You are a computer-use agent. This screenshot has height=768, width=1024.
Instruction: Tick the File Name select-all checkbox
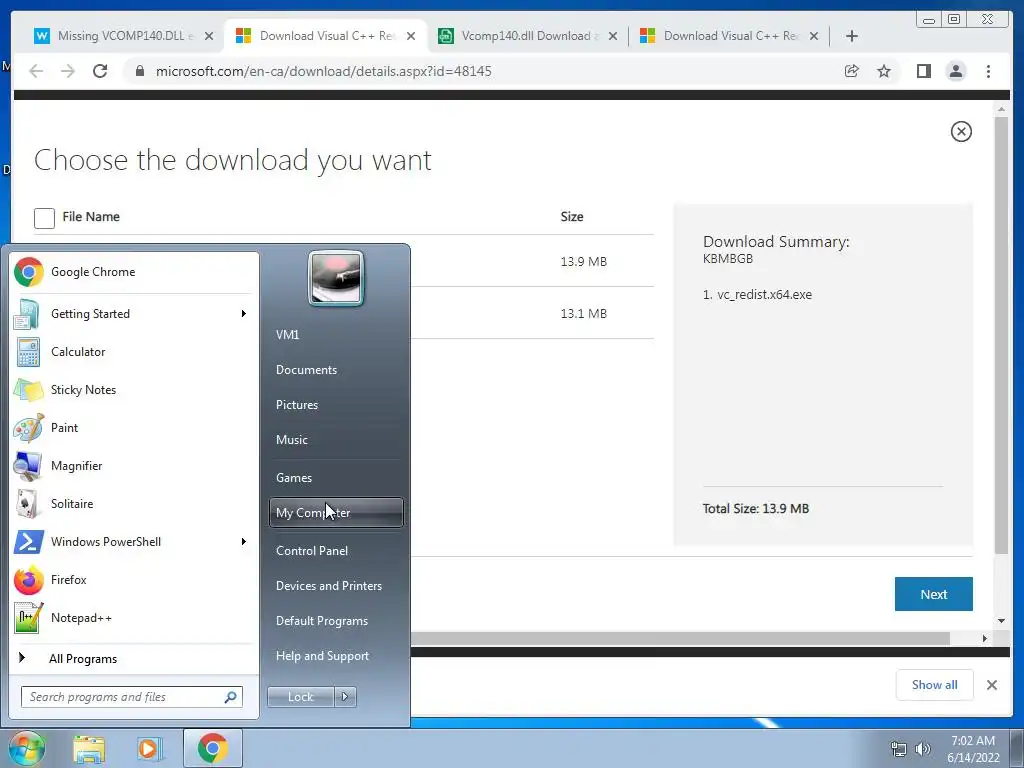(44, 218)
